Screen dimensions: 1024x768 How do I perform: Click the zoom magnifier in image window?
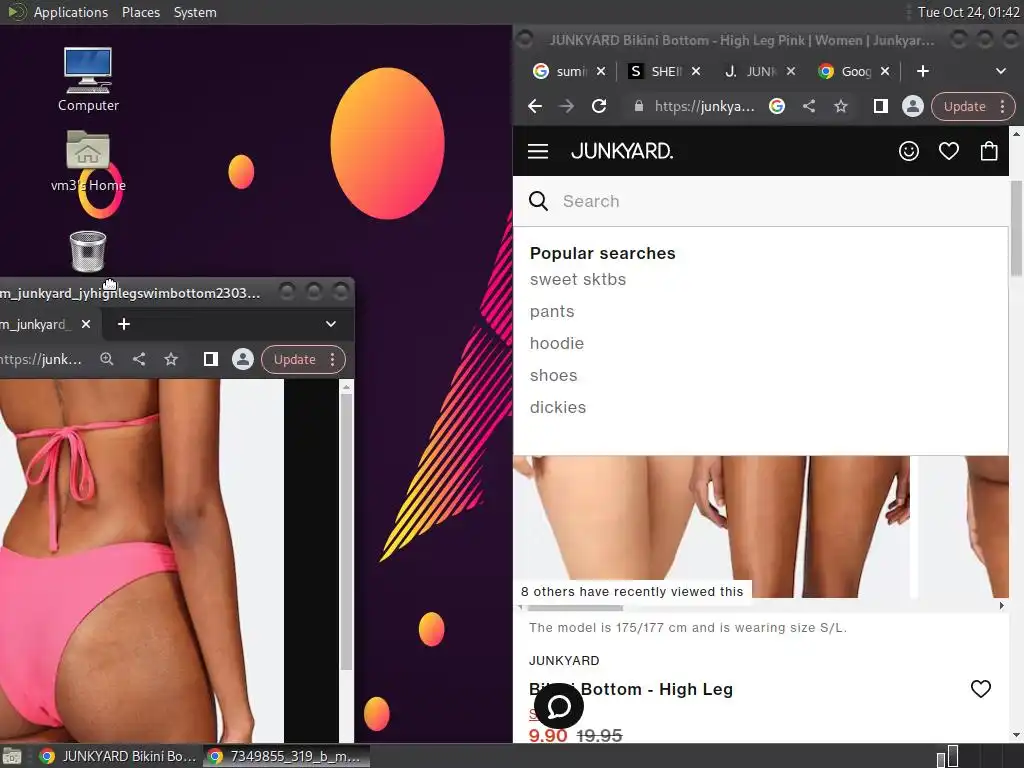pyautogui.click(x=106, y=359)
